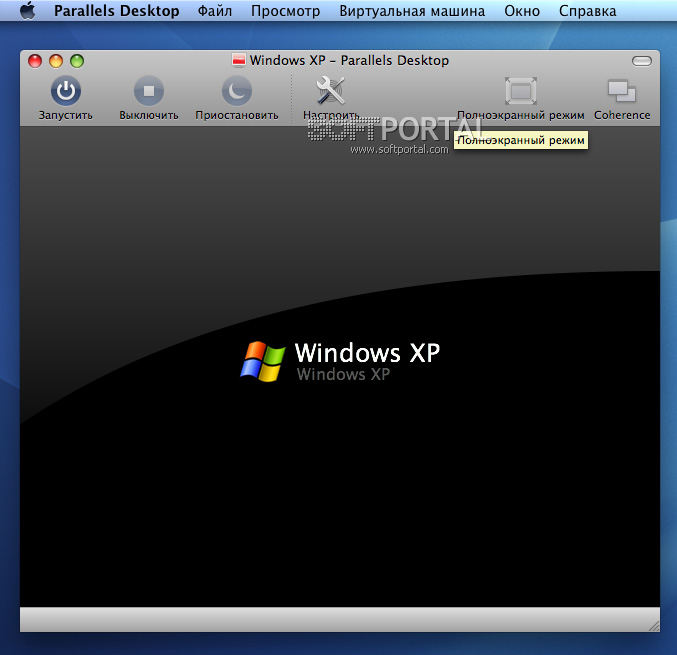Open the Виртуальная машина menu
Screen dimensions: 677x655
[412, 11]
